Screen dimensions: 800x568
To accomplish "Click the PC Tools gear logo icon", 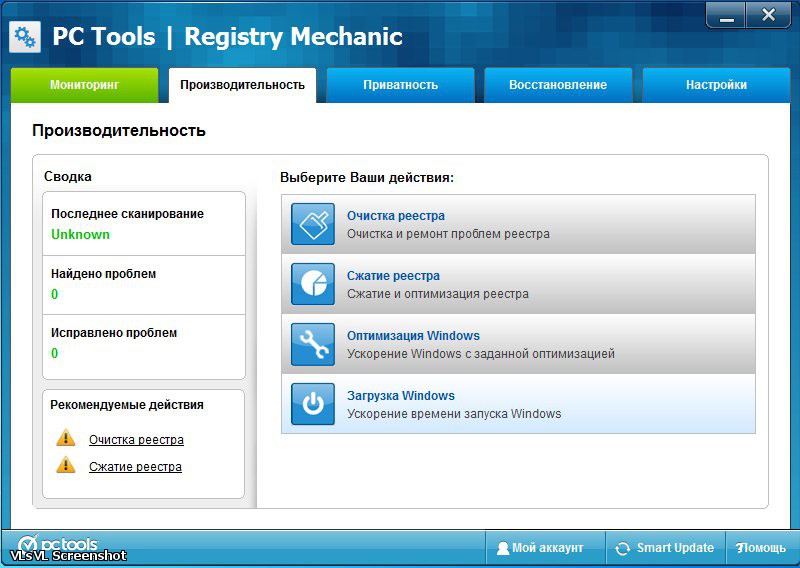I will coord(25,37).
